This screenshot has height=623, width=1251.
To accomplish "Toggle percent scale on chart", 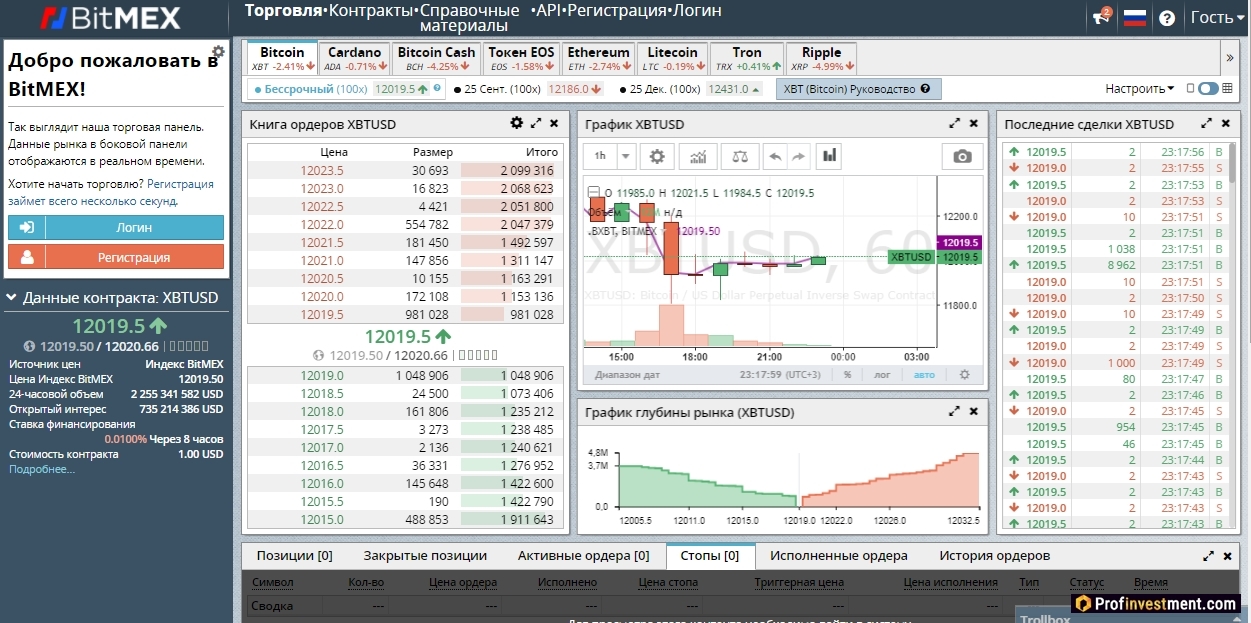I will click(x=847, y=374).
